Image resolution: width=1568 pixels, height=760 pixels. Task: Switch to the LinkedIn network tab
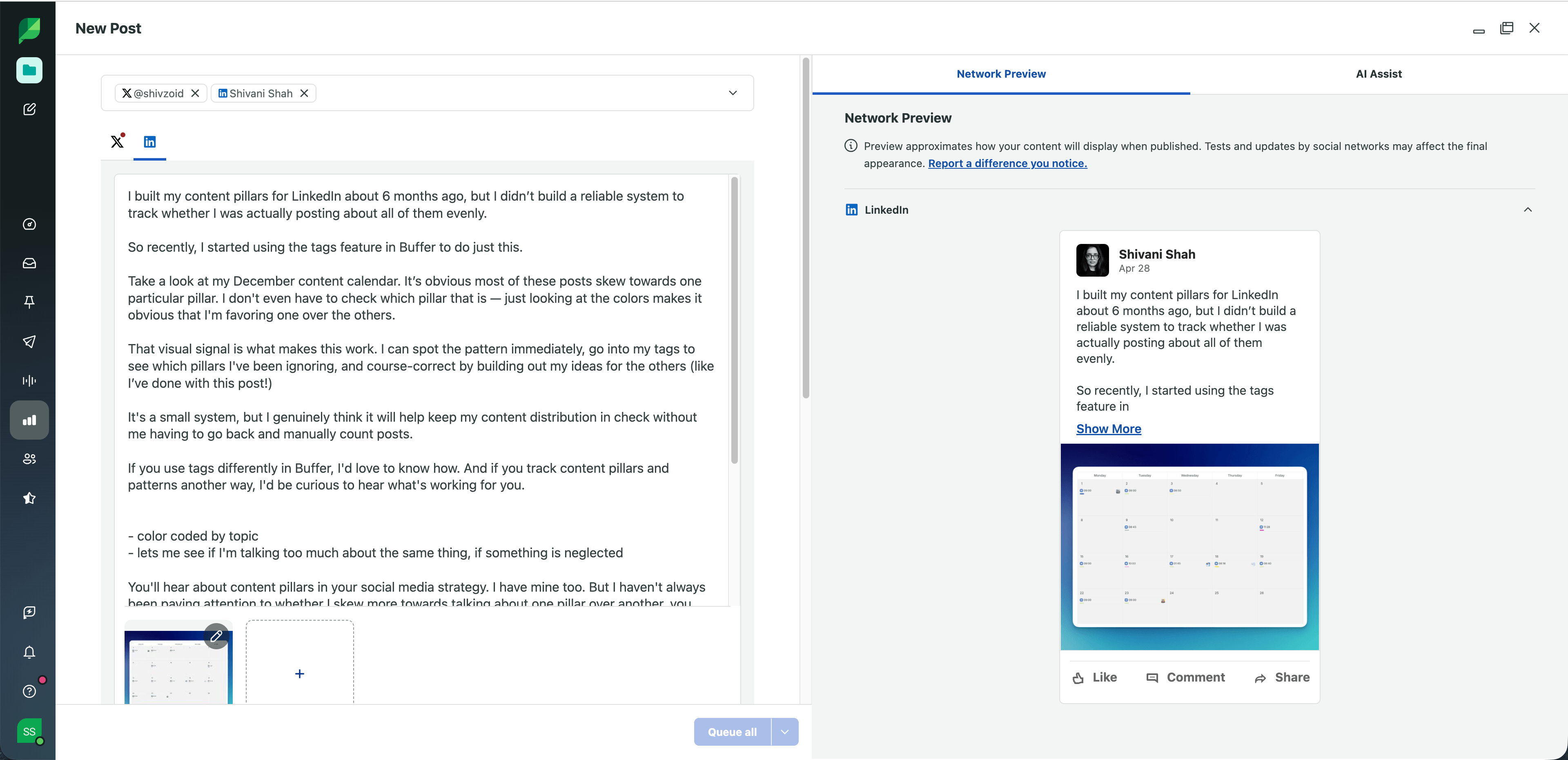point(150,142)
